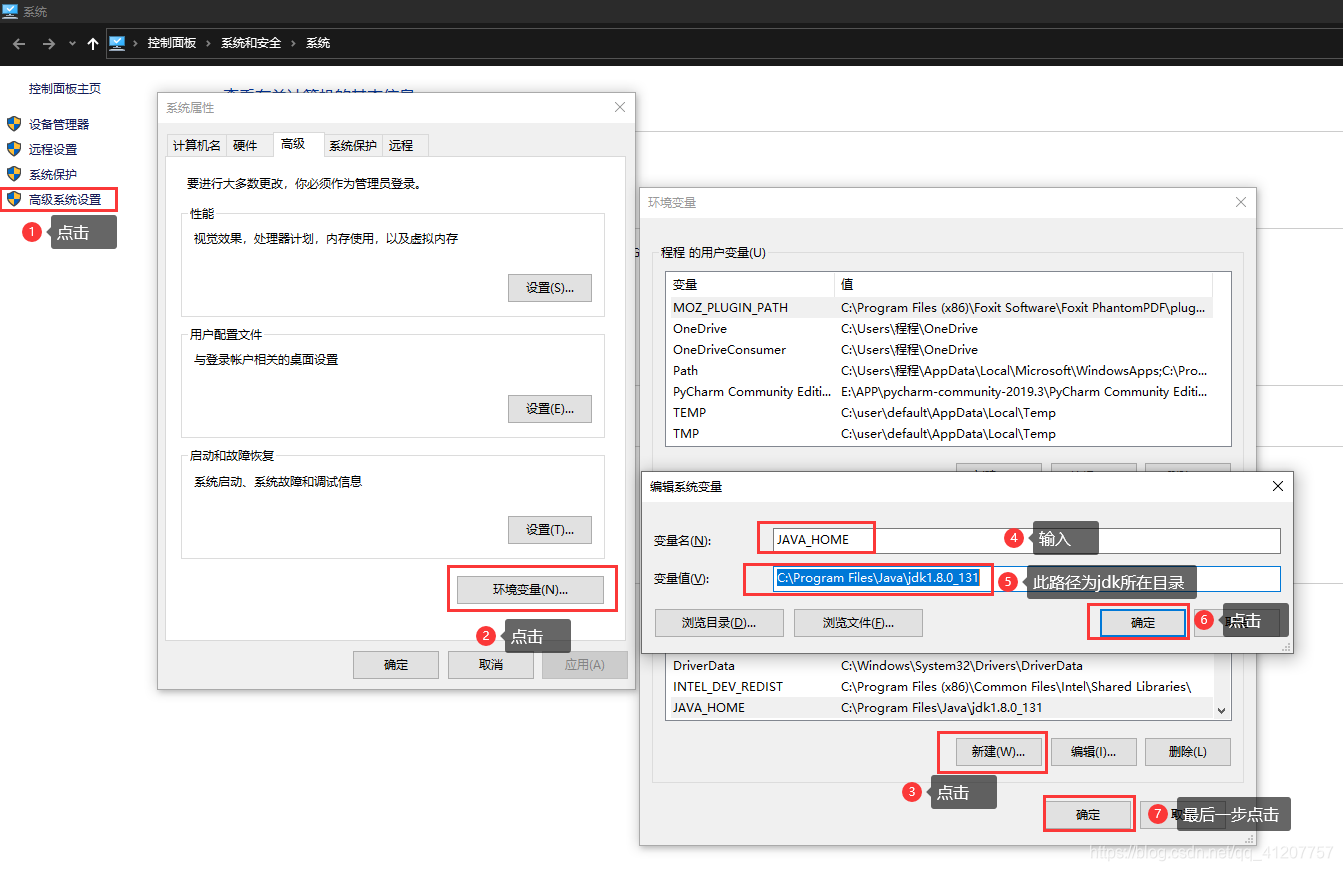Select PyCharm Community Edition variable row

(939, 392)
